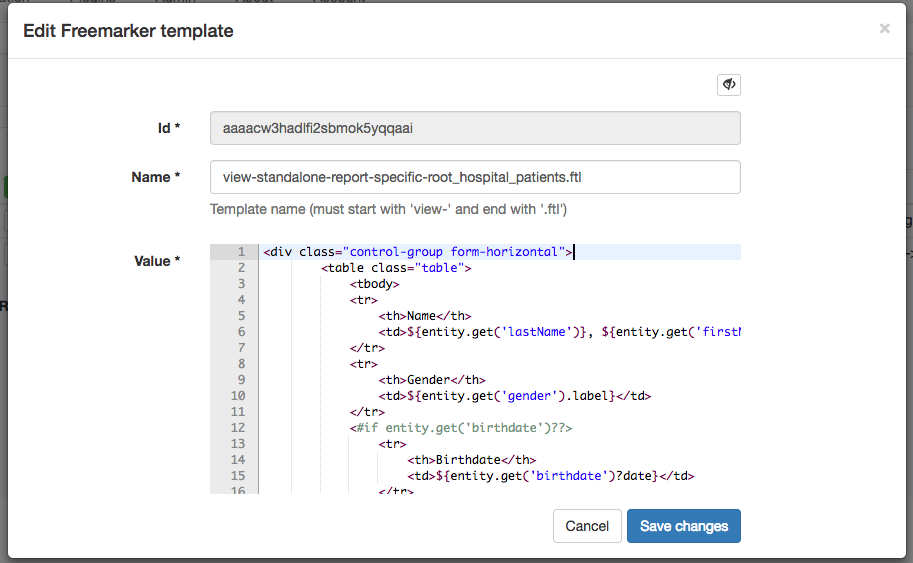Toggle the crossed-eye visibility icon
The height and width of the screenshot is (563, 913).
coord(729,85)
